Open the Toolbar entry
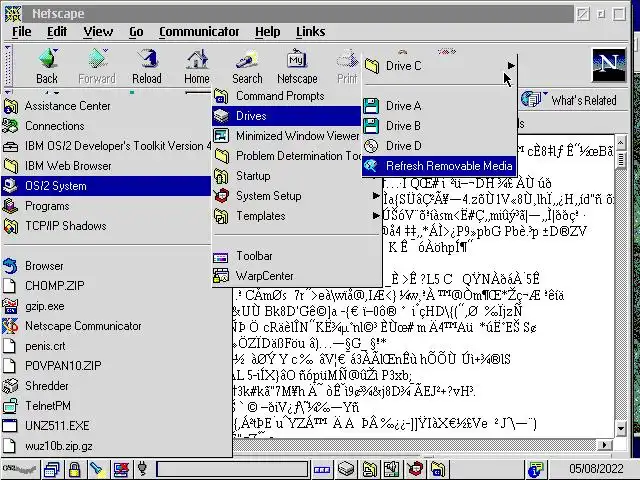This screenshot has height=480, width=640. 297,256
